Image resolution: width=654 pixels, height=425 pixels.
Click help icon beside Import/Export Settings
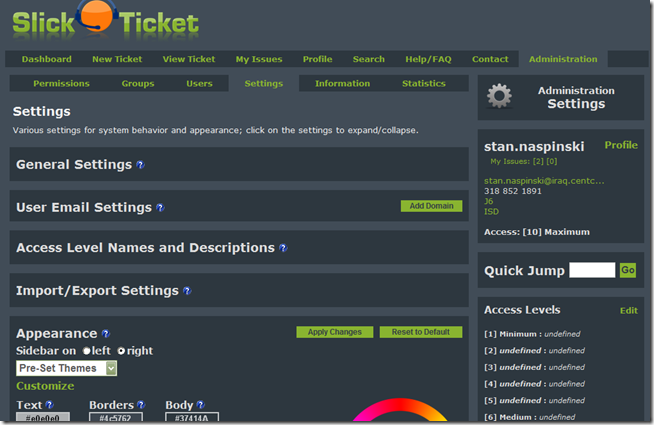[x=187, y=292]
